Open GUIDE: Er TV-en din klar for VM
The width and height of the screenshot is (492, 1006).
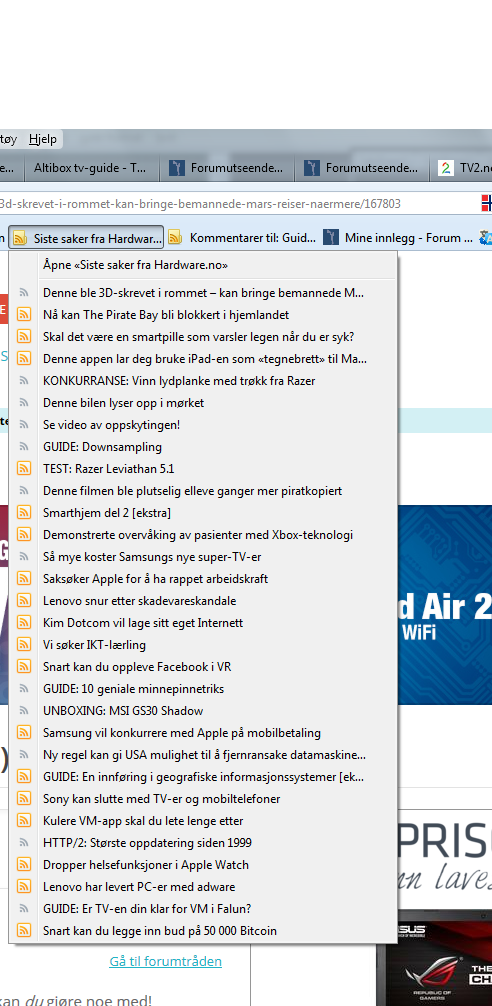click(x=203, y=908)
